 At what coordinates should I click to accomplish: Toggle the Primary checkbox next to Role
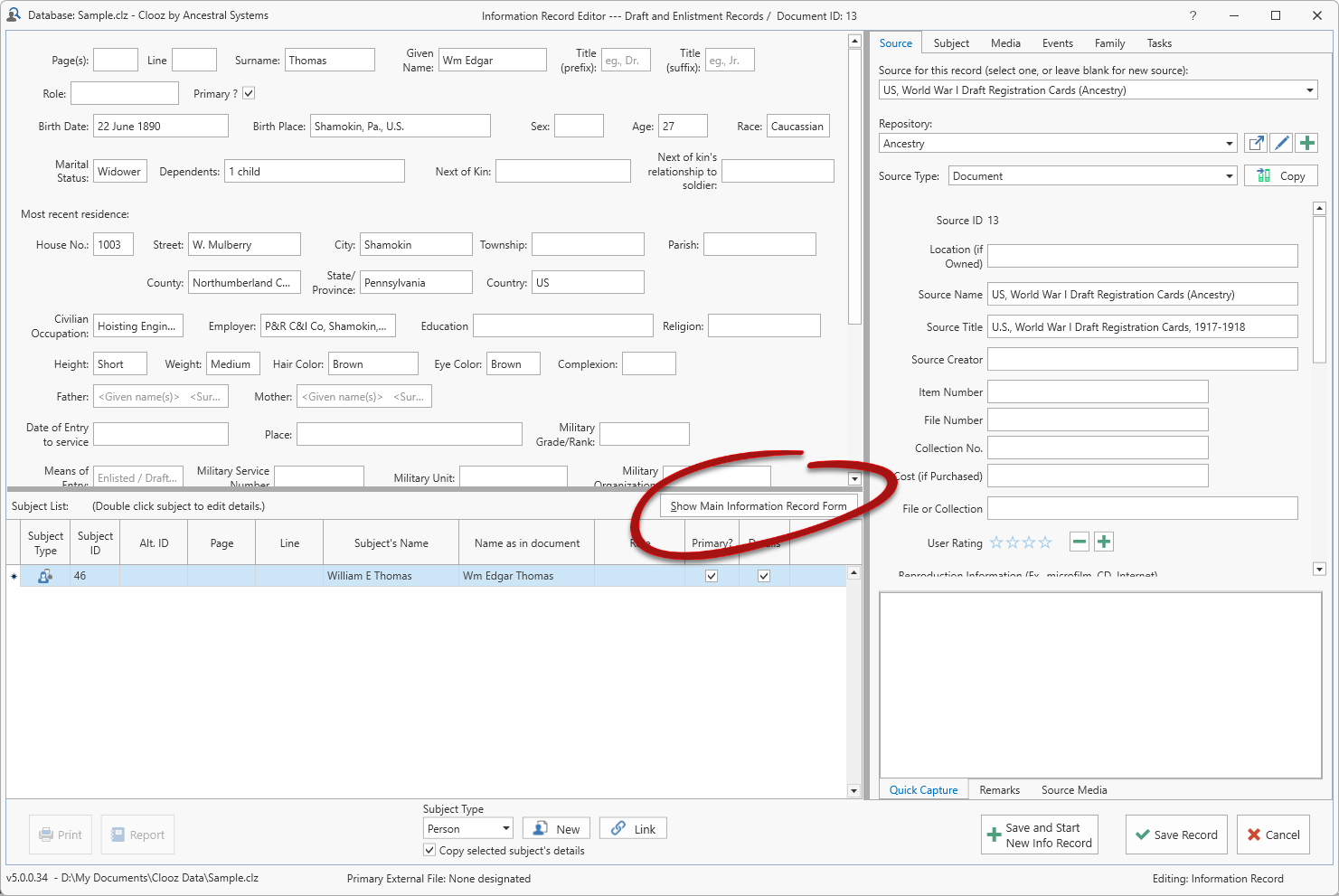tap(249, 93)
